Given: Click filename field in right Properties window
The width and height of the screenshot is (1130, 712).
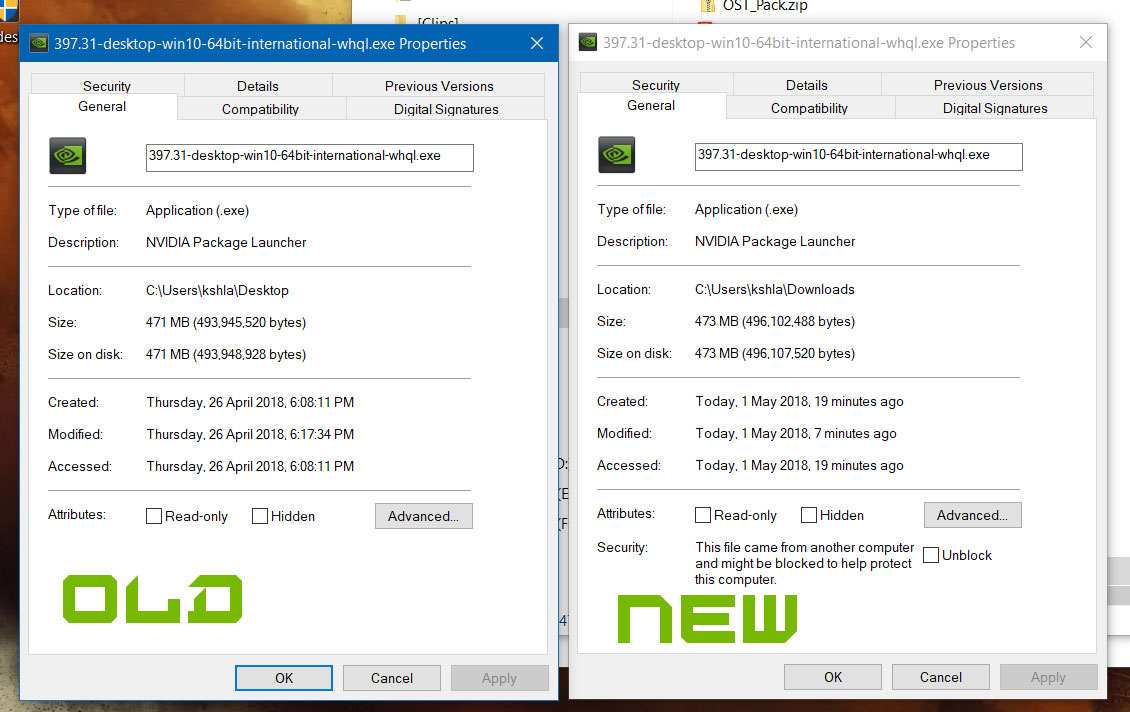Looking at the screenshot, I should coord(859,157).
